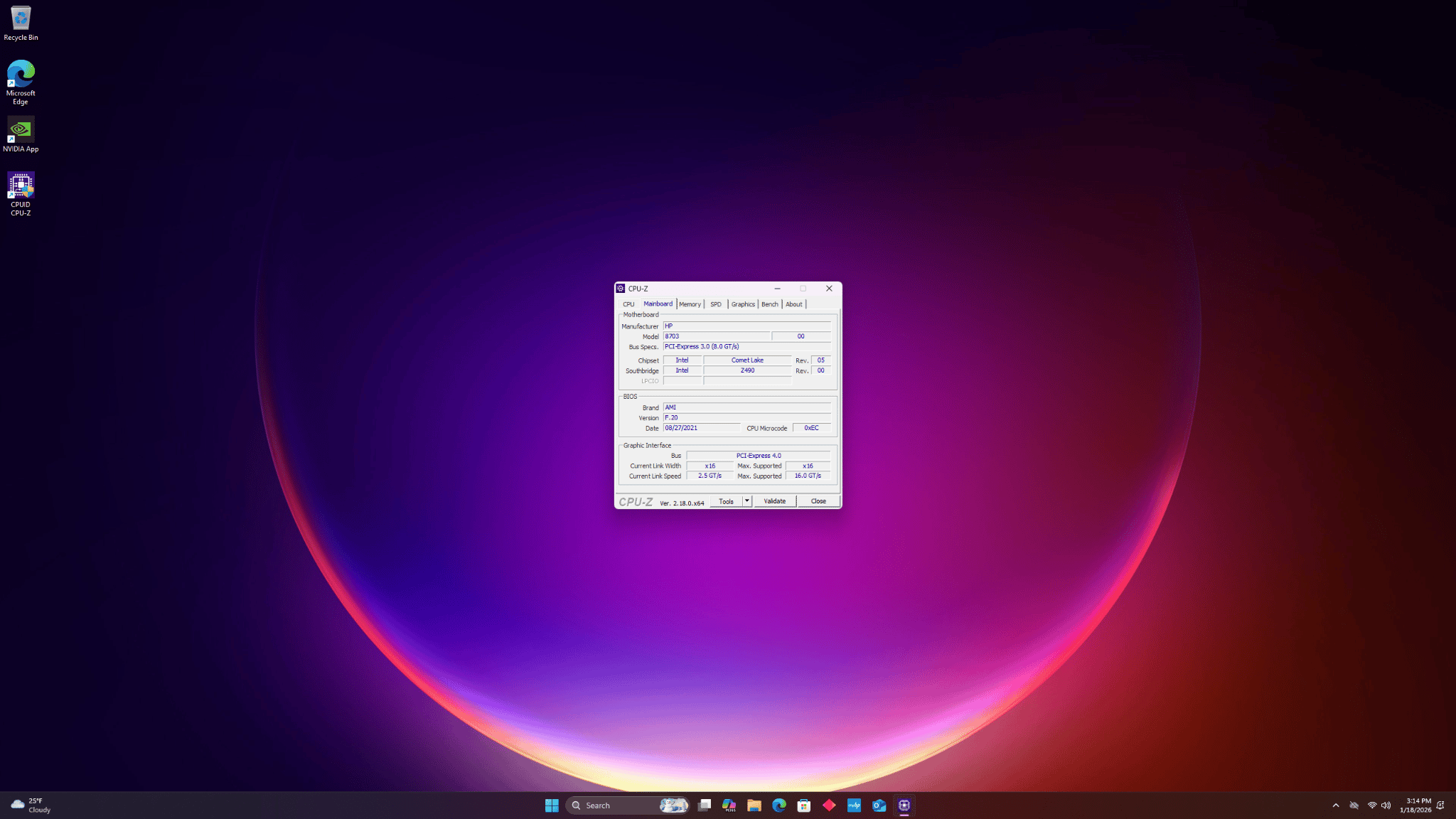Click the BIOS Brand AMI value
This screenshot has width=1456, height=819.
click(747, 408)
